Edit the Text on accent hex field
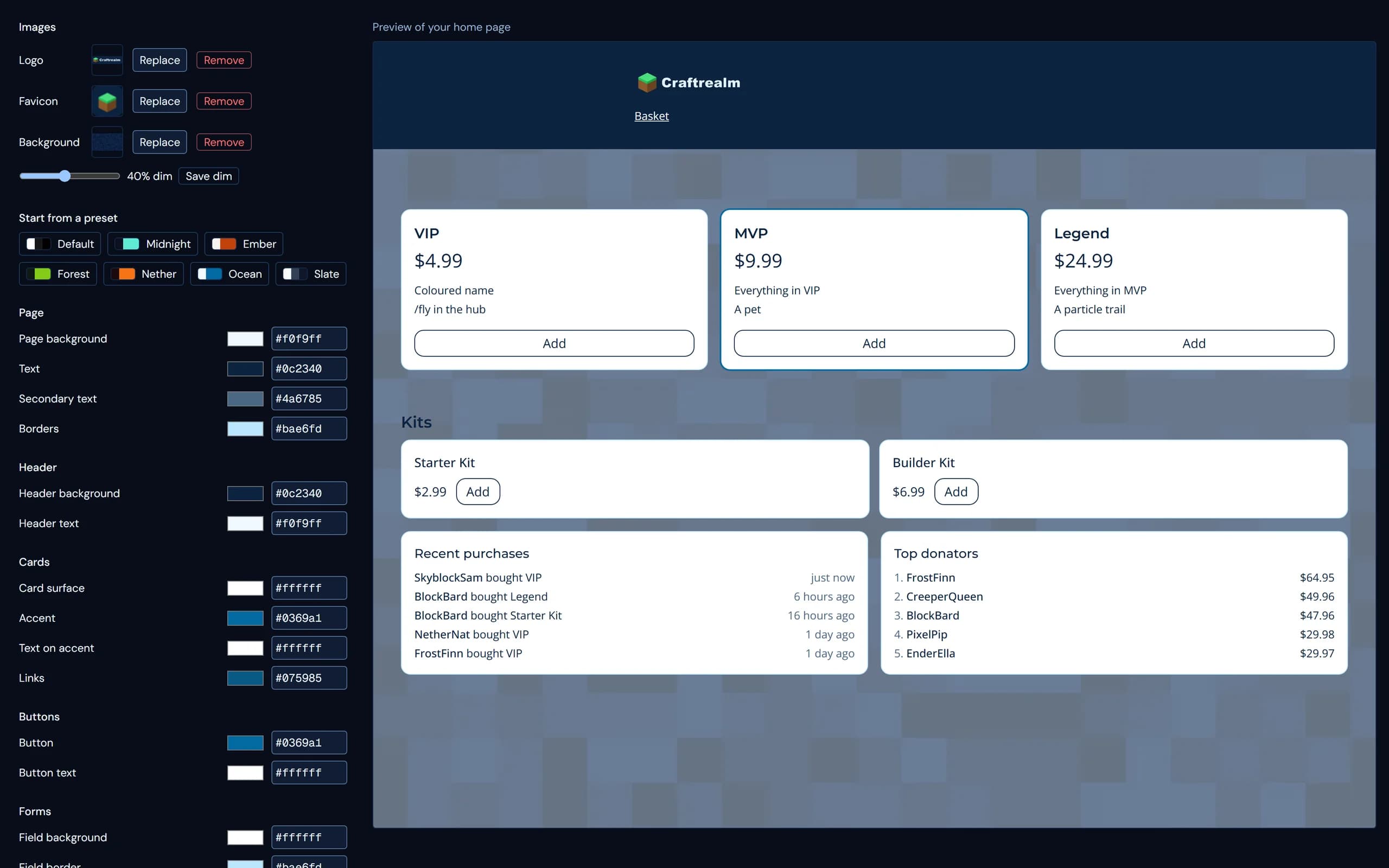Screen dimensions: 1389x868 click(x=309, y=648)
